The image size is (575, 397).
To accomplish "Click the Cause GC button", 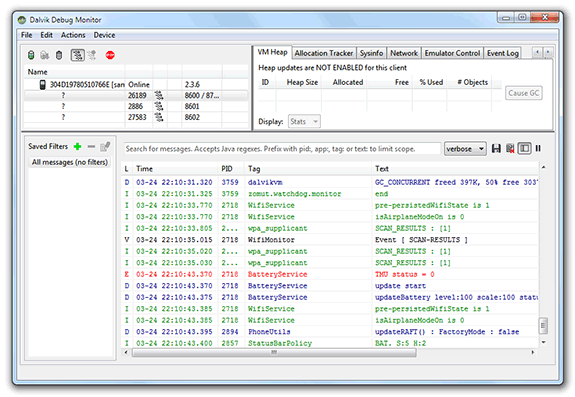I will [523, 93].
